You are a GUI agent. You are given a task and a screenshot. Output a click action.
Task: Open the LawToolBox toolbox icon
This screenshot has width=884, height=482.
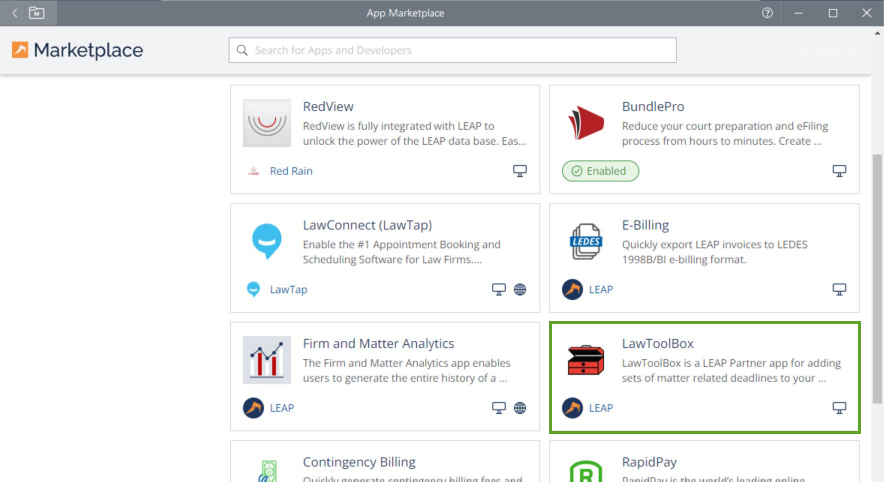click(x=585, y=360)
